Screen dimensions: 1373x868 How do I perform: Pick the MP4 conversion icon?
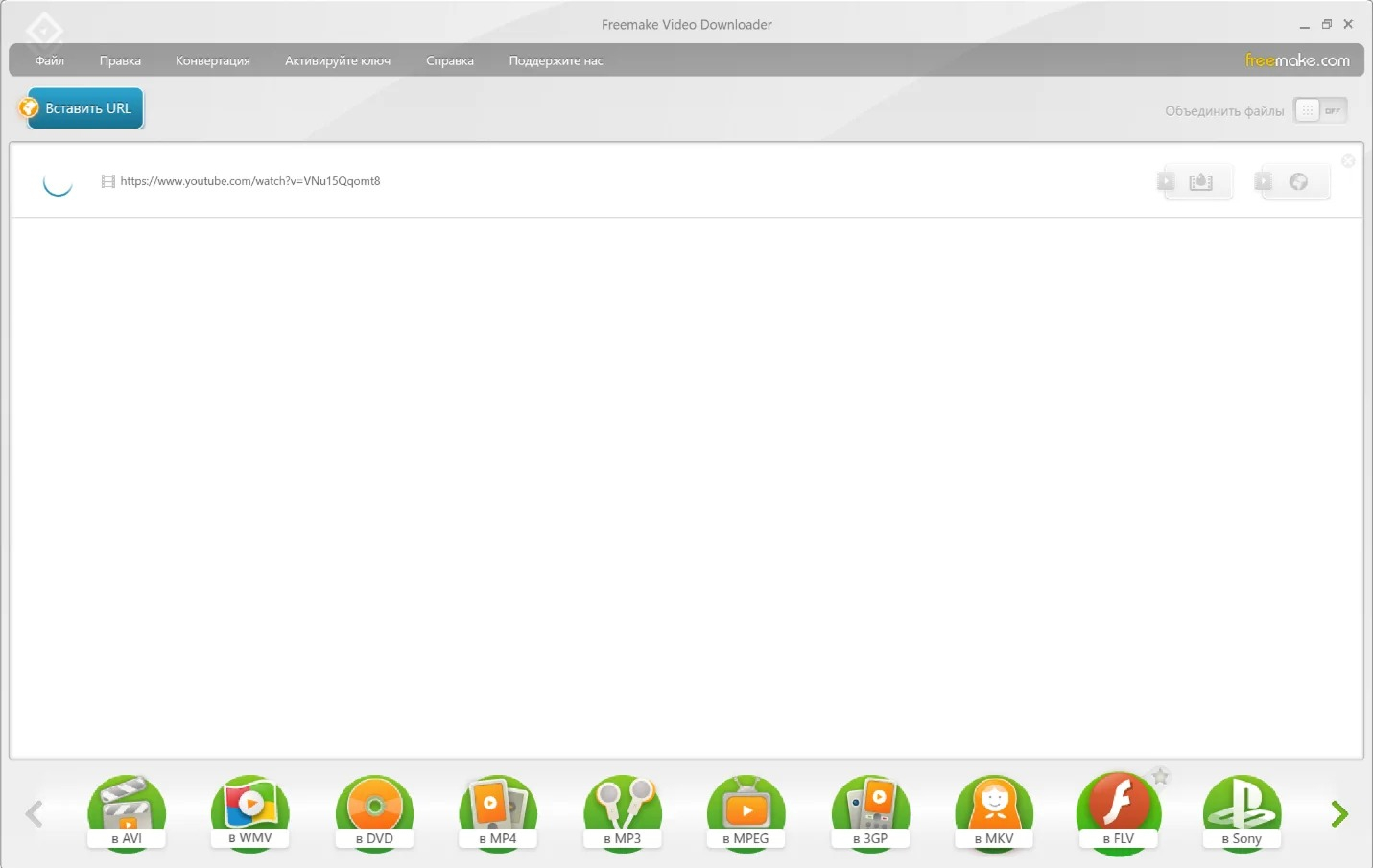pyautogui.click(x=498, y=813)
